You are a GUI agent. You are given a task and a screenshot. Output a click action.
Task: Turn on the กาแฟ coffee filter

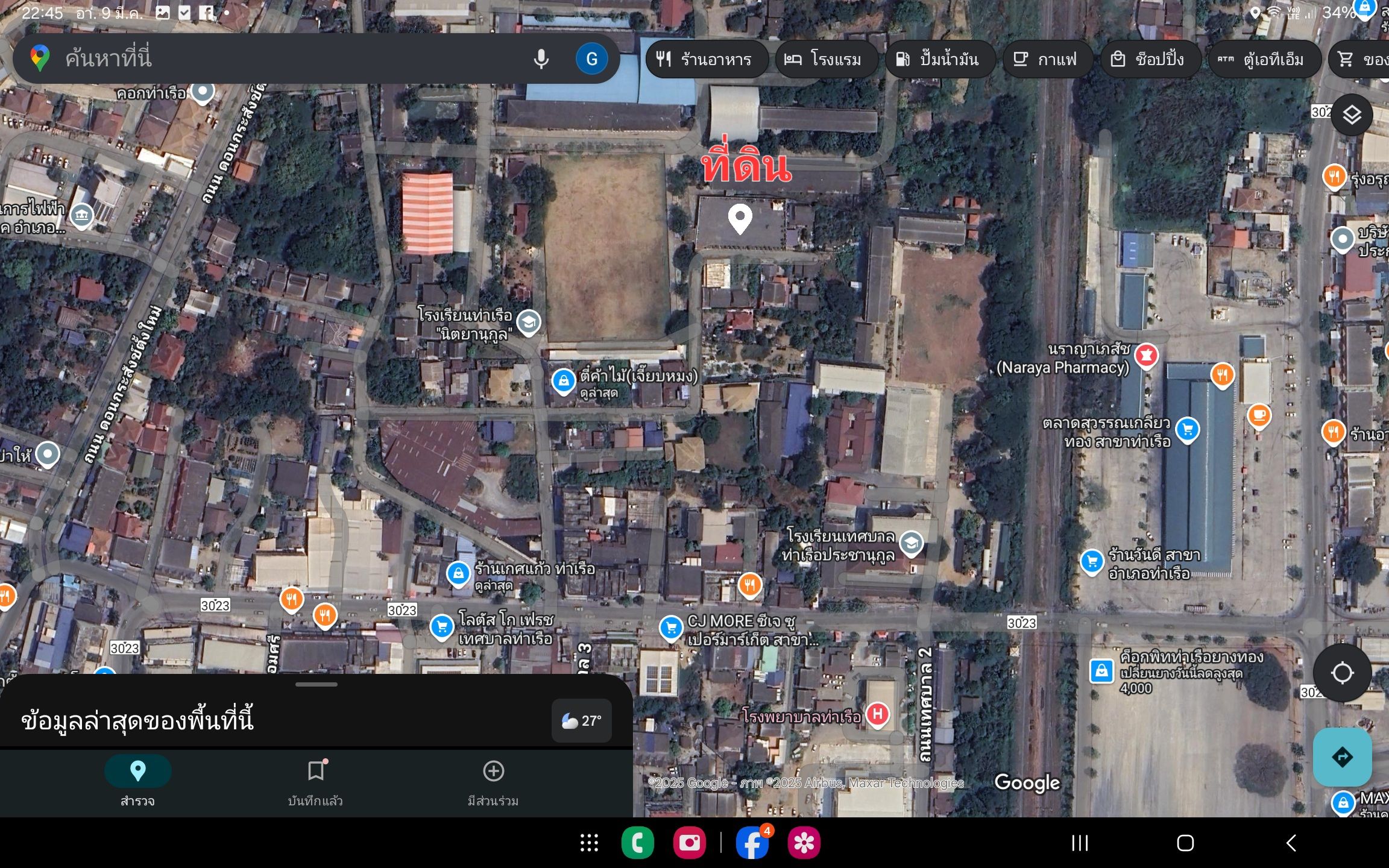tap(1047, 58)
